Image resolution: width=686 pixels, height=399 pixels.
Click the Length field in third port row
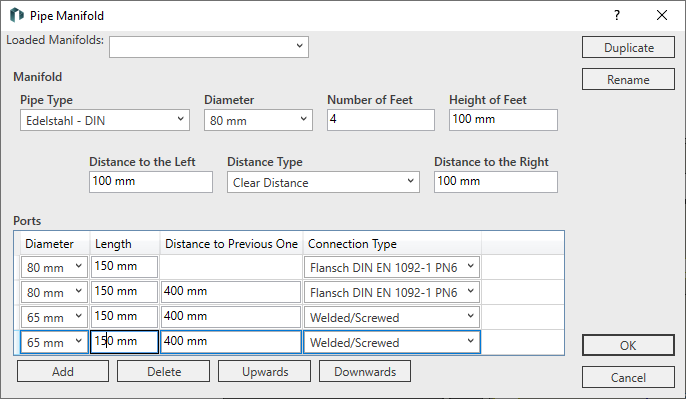[x=124, y=317]
